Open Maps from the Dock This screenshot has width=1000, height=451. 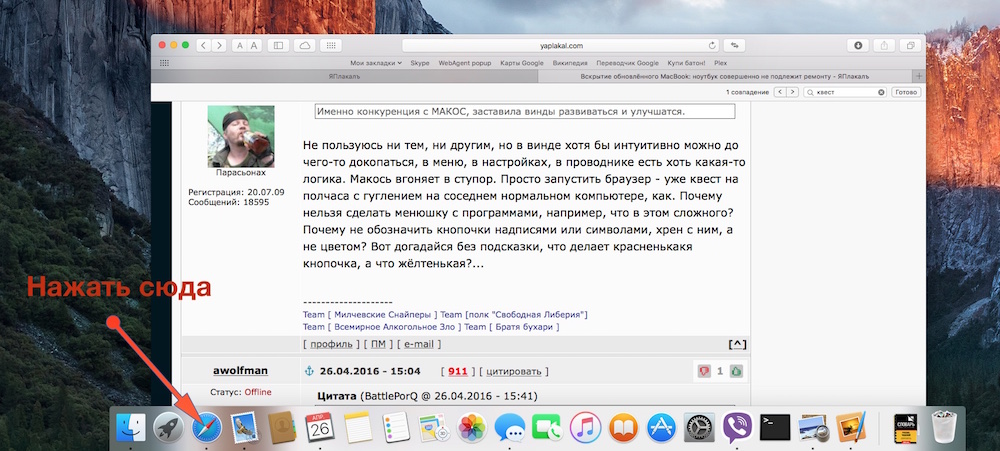point(434,427)
